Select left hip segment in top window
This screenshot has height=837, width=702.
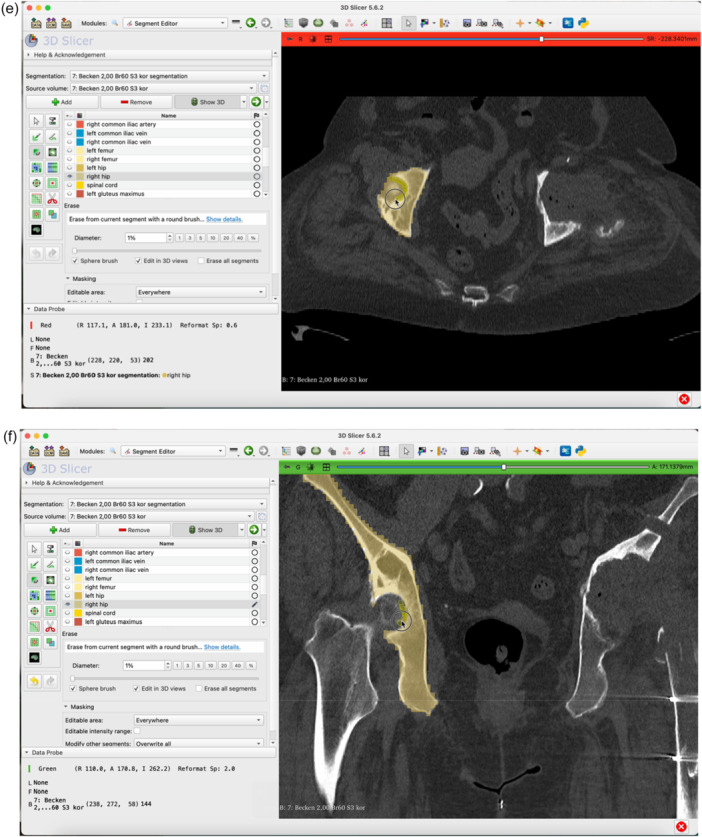(96, 168)
